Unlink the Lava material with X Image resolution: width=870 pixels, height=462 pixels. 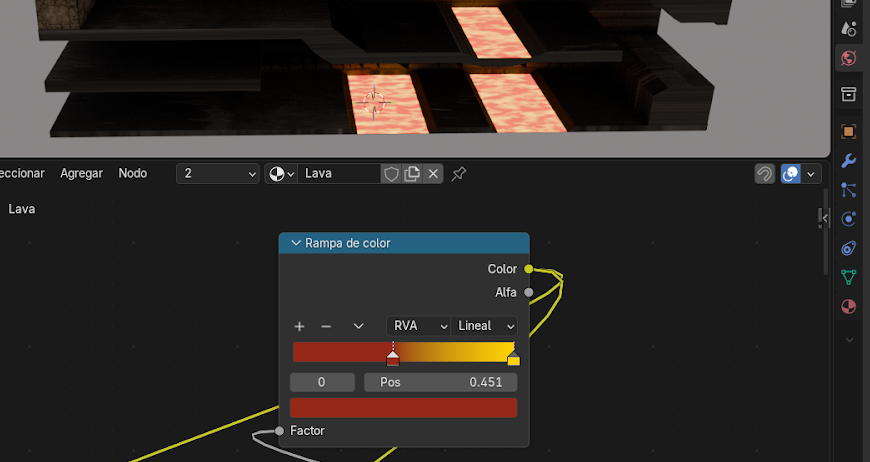pyautogui.click(x=433, y=174)
